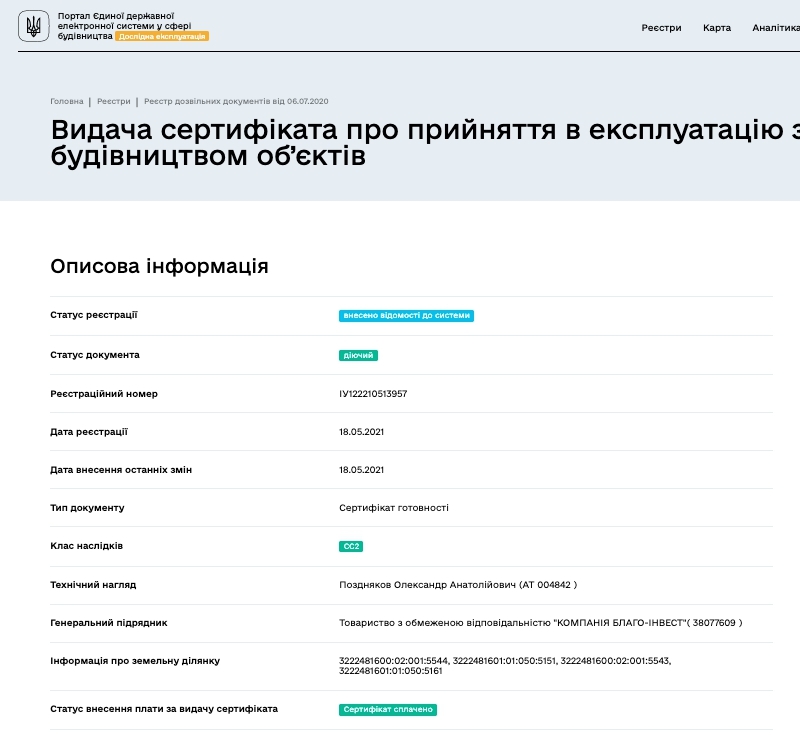Select the land plot cadastral numbers text
Image resolution: width=800 pixels, height=735 pixels.
(x=505, y=666)
